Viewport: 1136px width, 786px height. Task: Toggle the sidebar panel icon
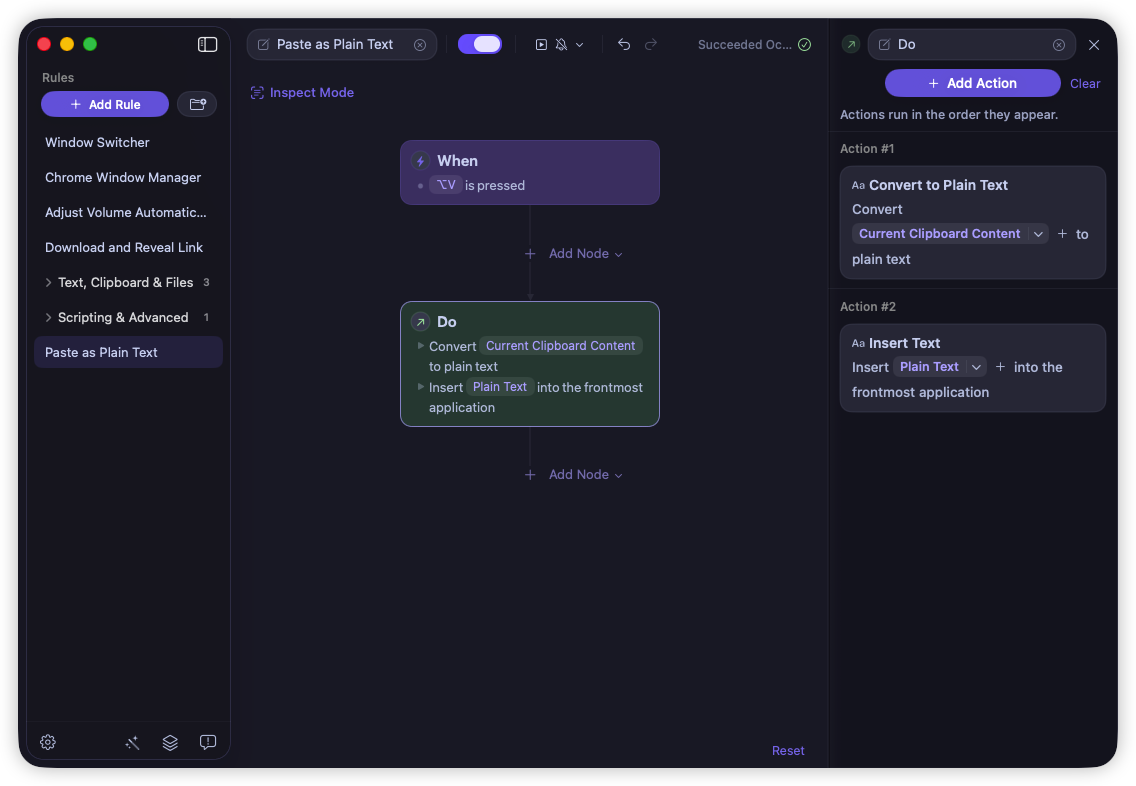click(207, 44)
